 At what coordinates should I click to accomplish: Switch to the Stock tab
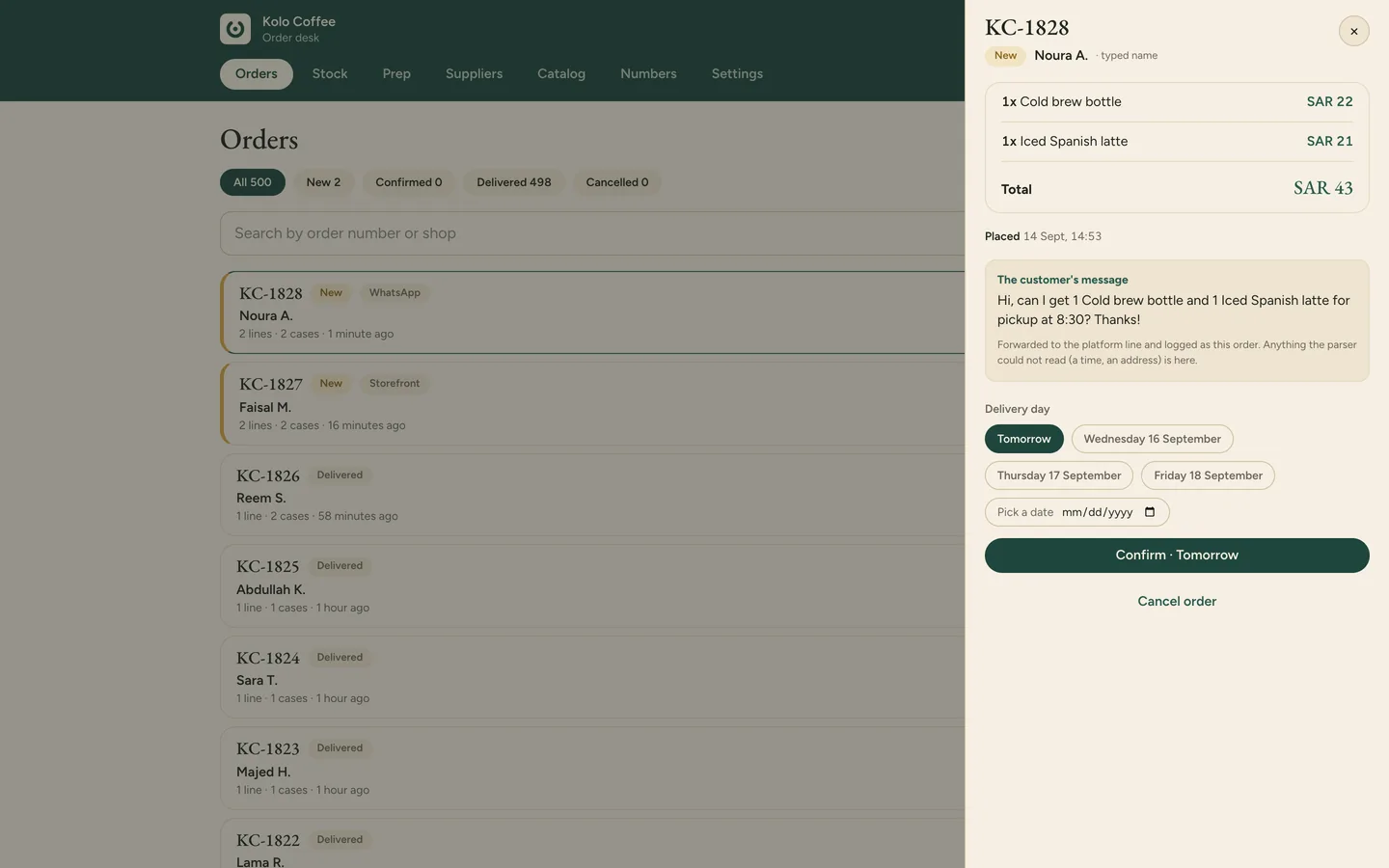[330, 74]
